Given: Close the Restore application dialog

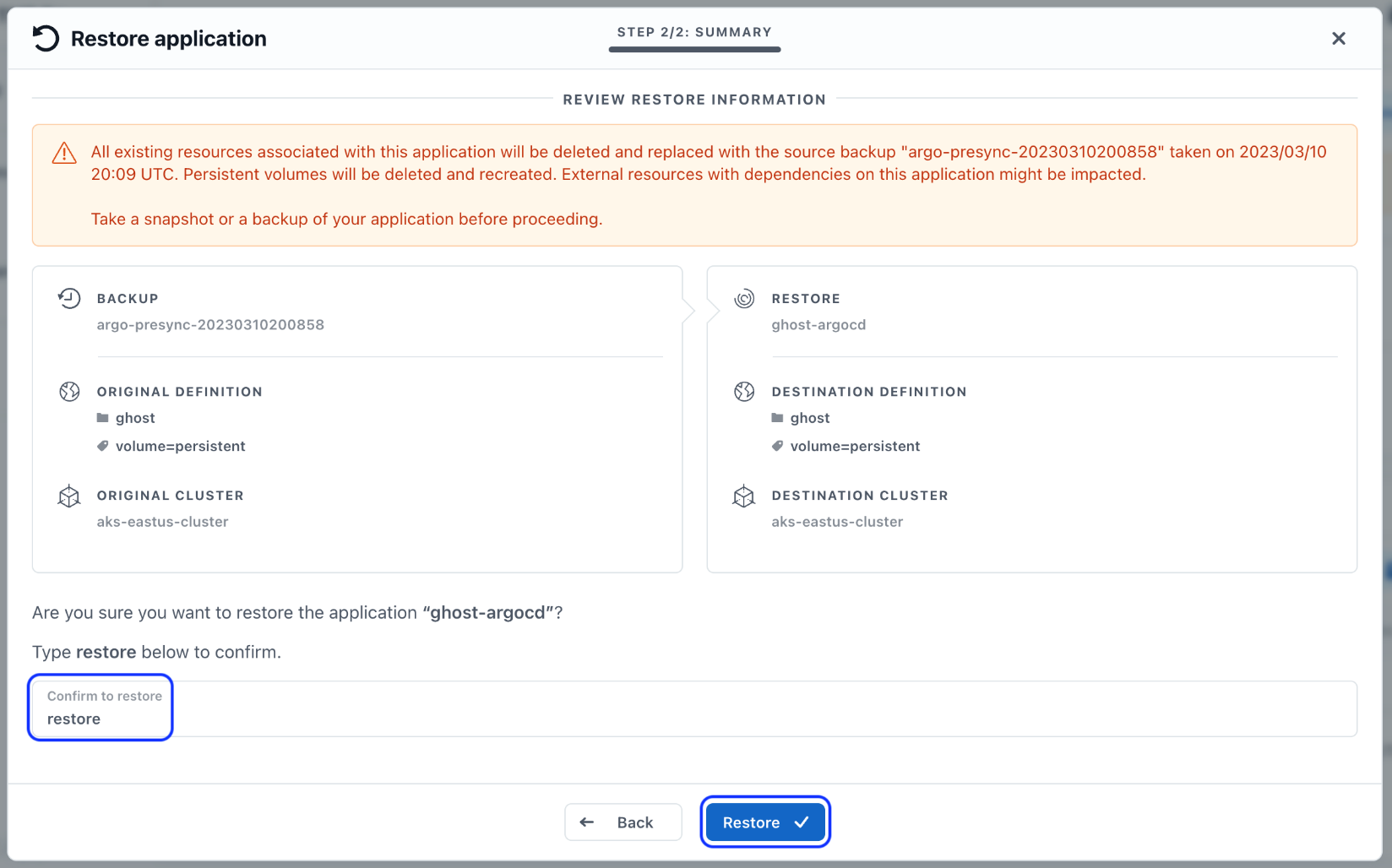Looking at the screenshot, I should click(x=1339, y=38).
